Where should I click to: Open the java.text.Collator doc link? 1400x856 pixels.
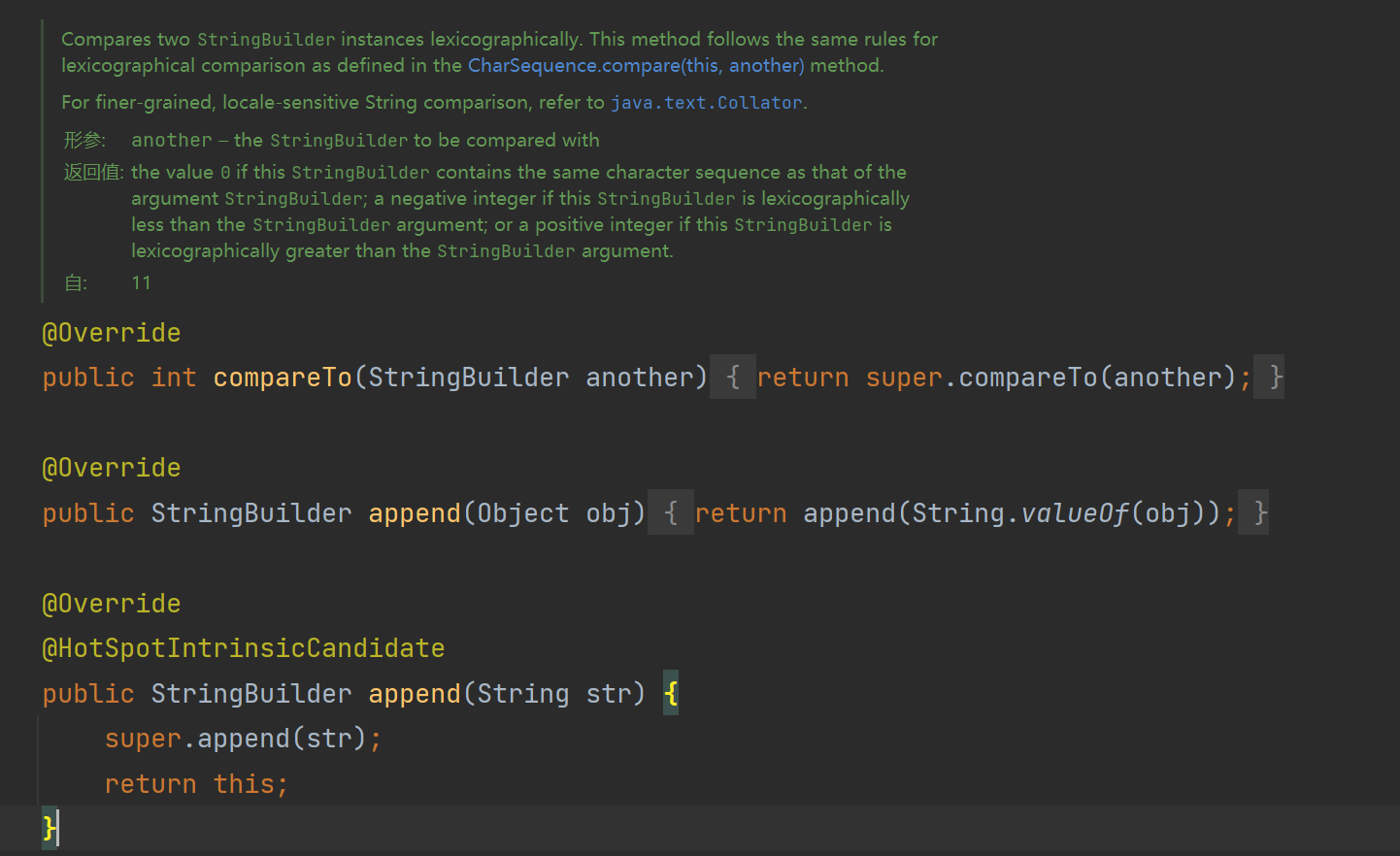(x=706, y=103)
